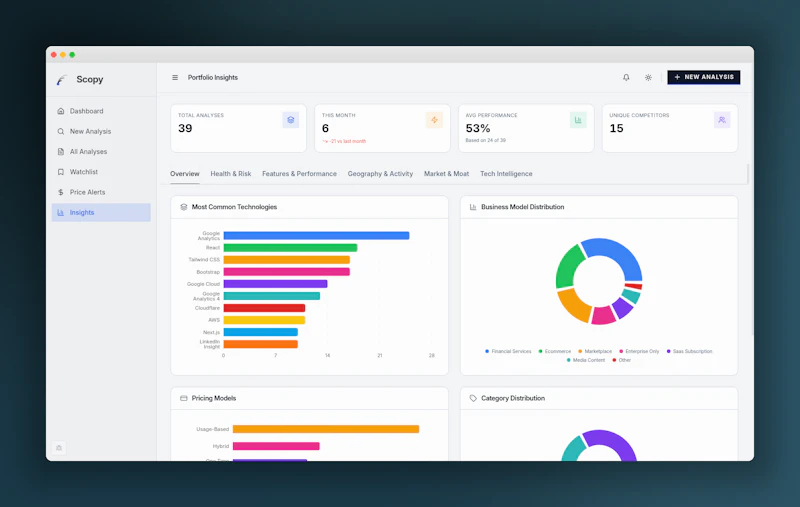The height and width of the screenshot is (507, 800).
Task: Go to Dashboard in the sidebar
Action: (x=101, y=111)
